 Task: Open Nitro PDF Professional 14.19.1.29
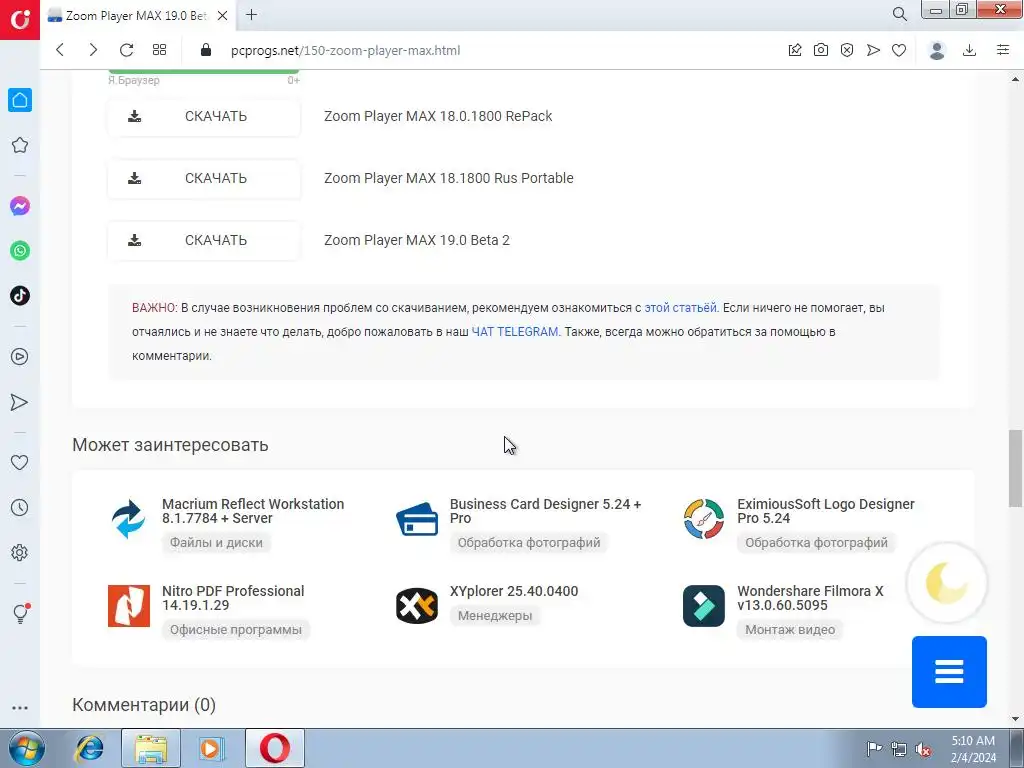(x=233, y=598)
